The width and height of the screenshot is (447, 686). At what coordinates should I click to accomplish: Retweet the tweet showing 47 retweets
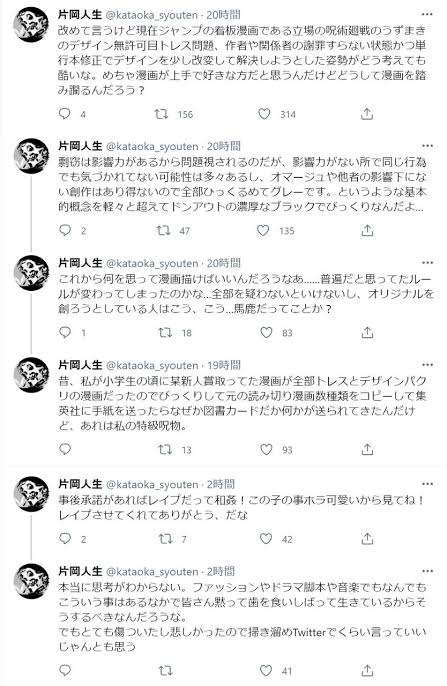point(164,230)
